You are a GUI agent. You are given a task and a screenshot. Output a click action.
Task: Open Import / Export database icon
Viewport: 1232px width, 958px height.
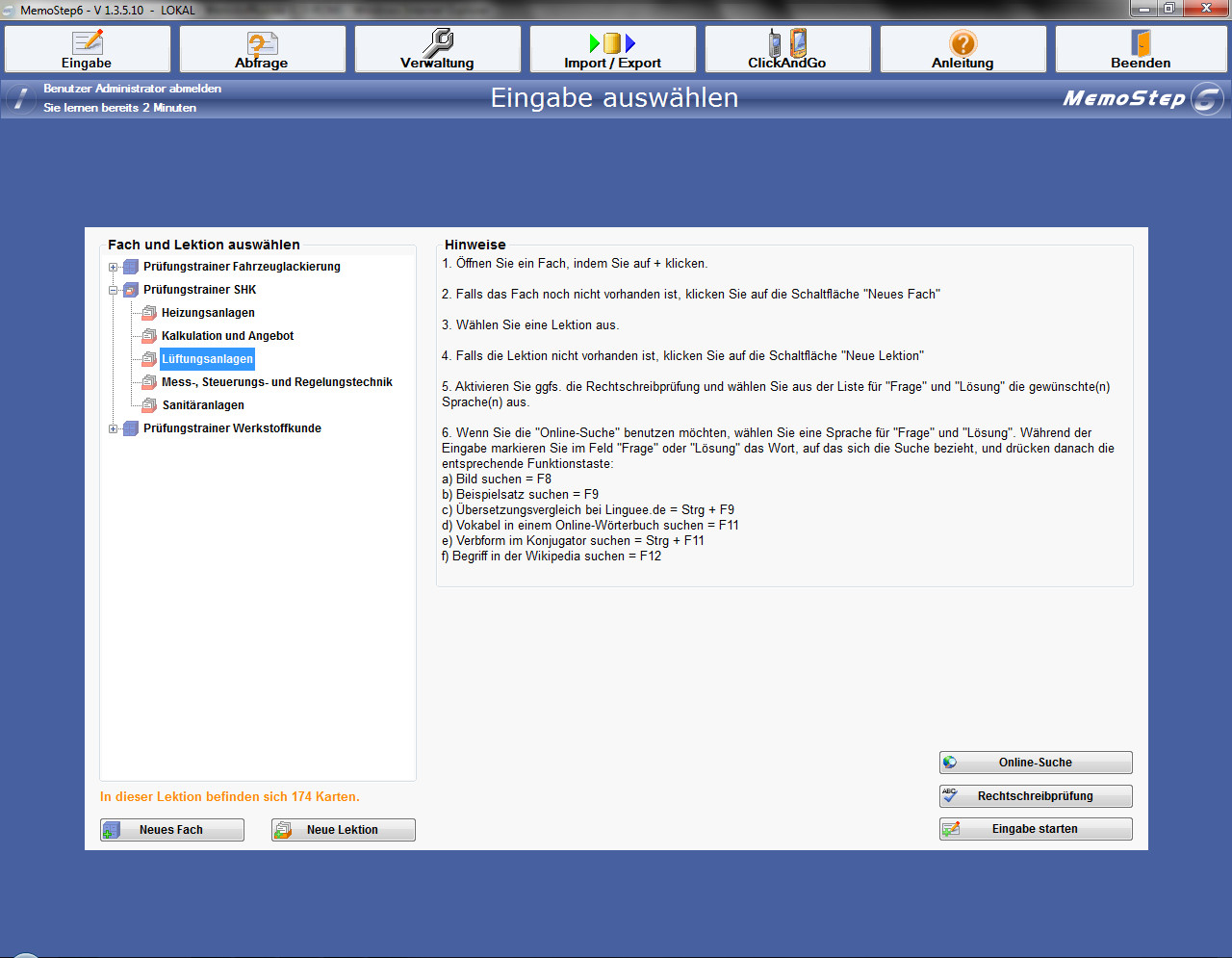point(612,43)
